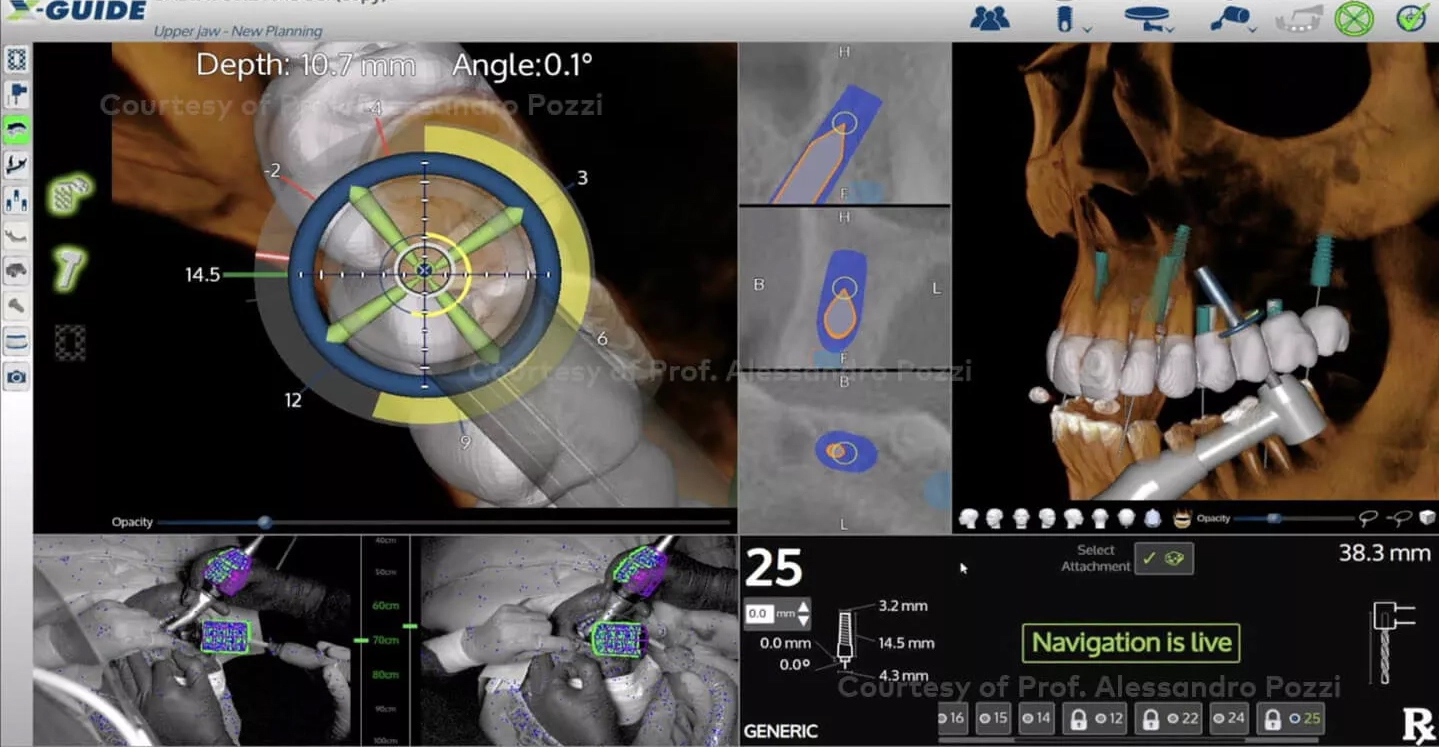The width and height of the screenshot is (1439, 747).
Task: Toggle the lock on implant 22
Action: [x=1150, y=718]
